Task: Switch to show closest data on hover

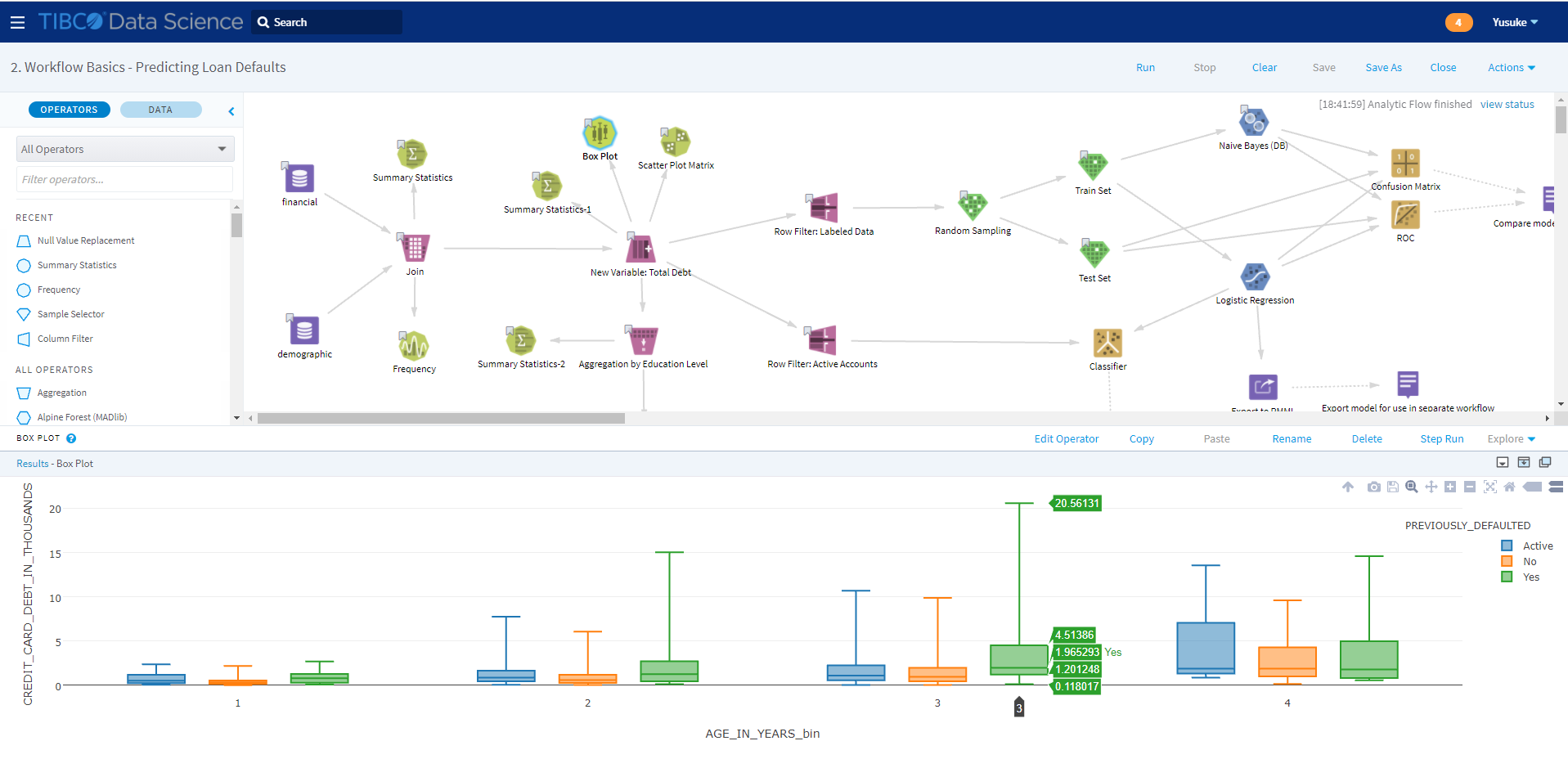Action: (1533, 487)
